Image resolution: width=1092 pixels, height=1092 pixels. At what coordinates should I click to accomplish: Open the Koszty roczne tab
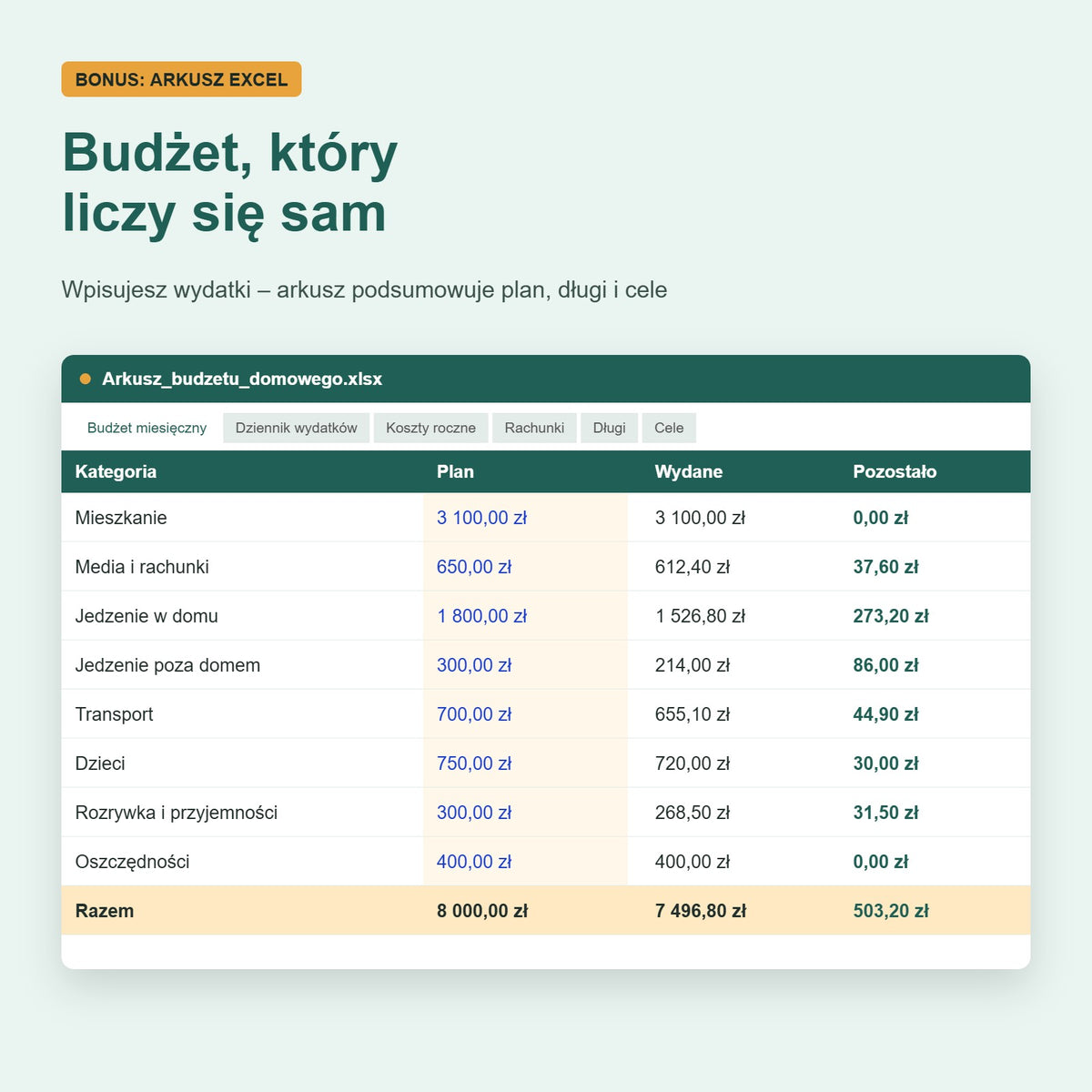click(430, 428)
